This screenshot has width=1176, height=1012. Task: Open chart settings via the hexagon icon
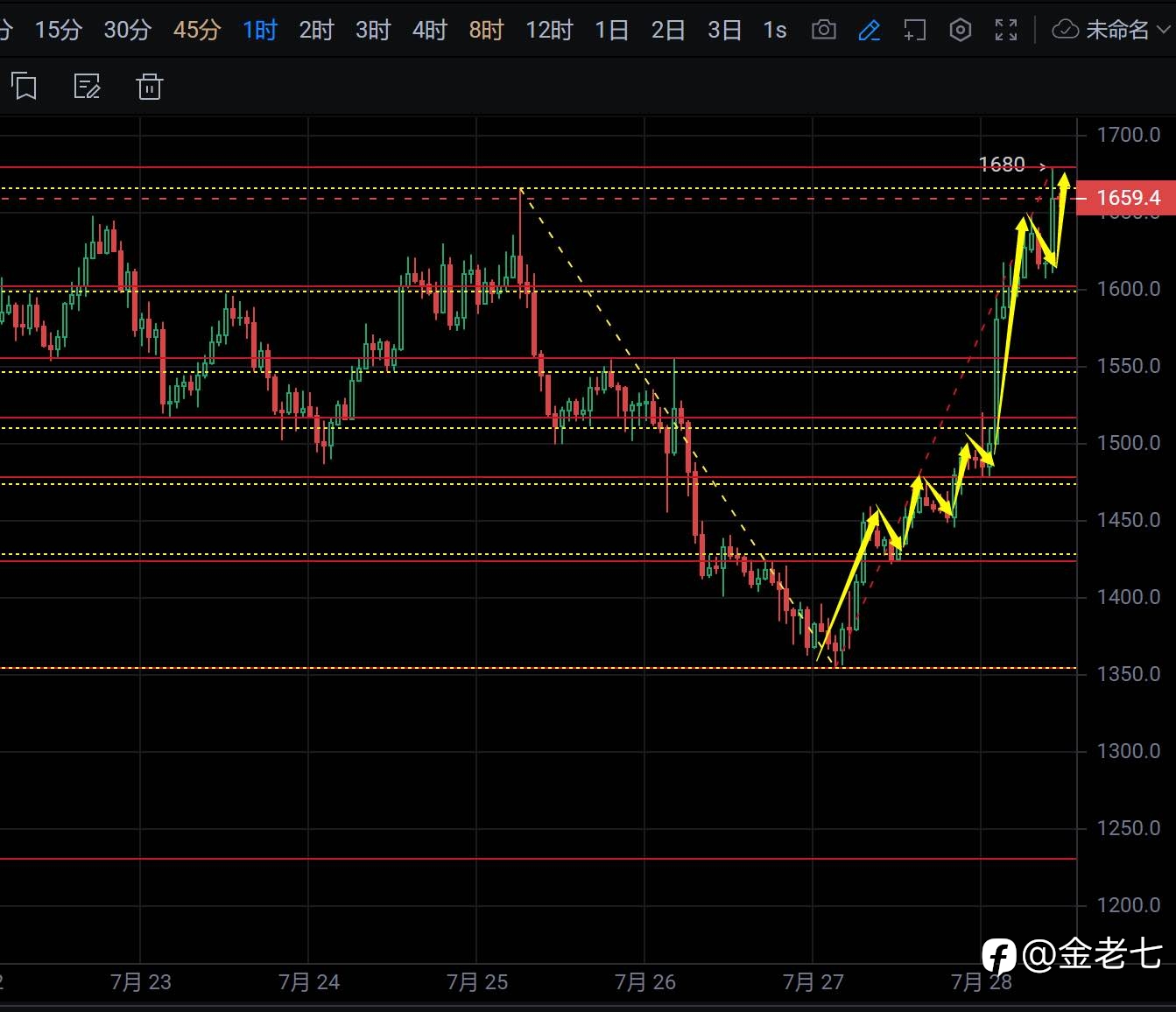click(961, 31)
